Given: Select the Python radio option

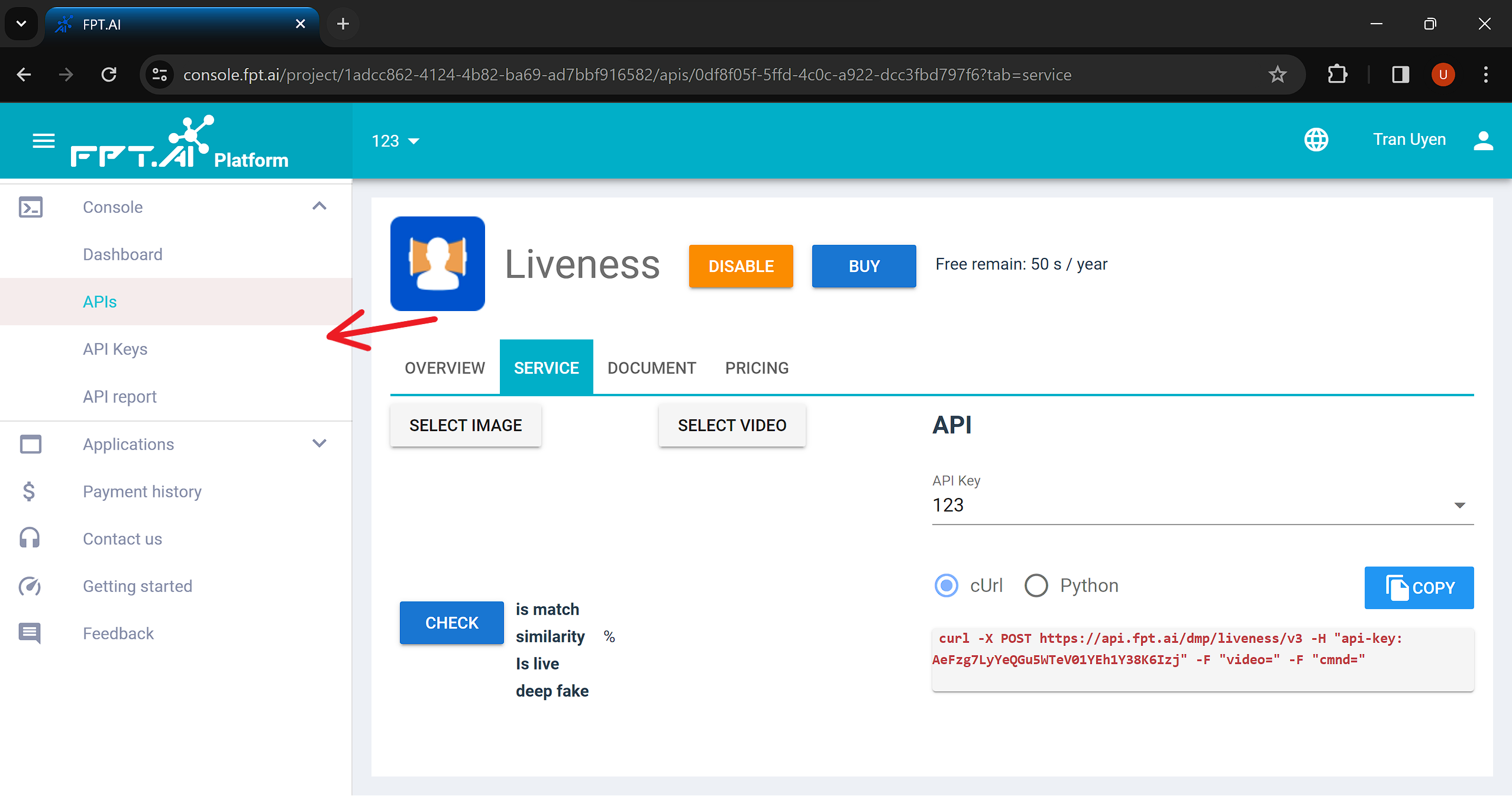Looking at the screenshot, I should point(1036,585).
